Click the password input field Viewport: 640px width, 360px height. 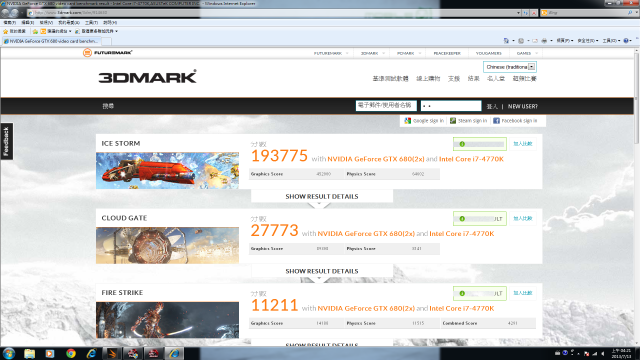point(451,106)
